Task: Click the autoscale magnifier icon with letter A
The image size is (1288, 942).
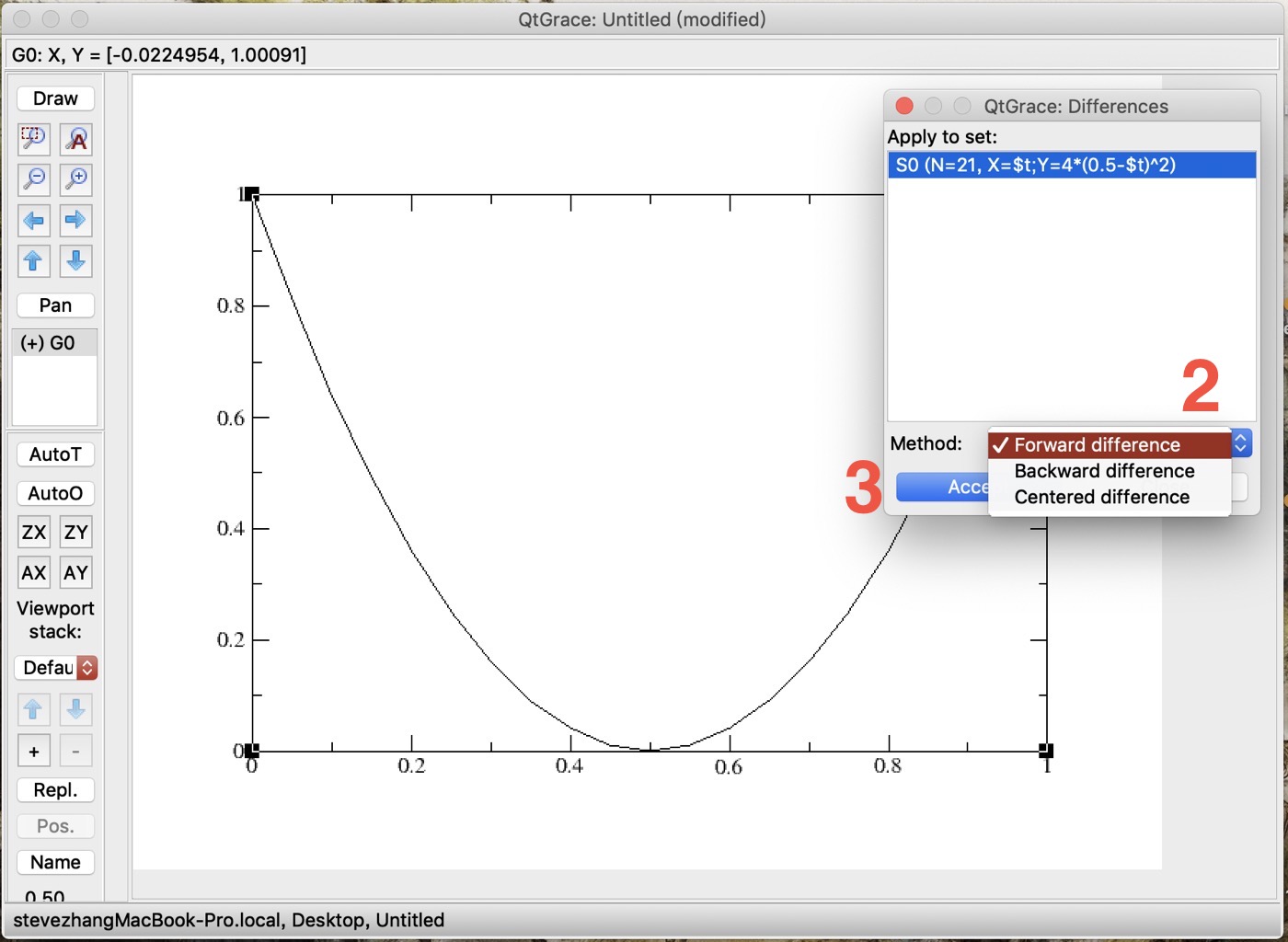Action: (x=76, y=139)
